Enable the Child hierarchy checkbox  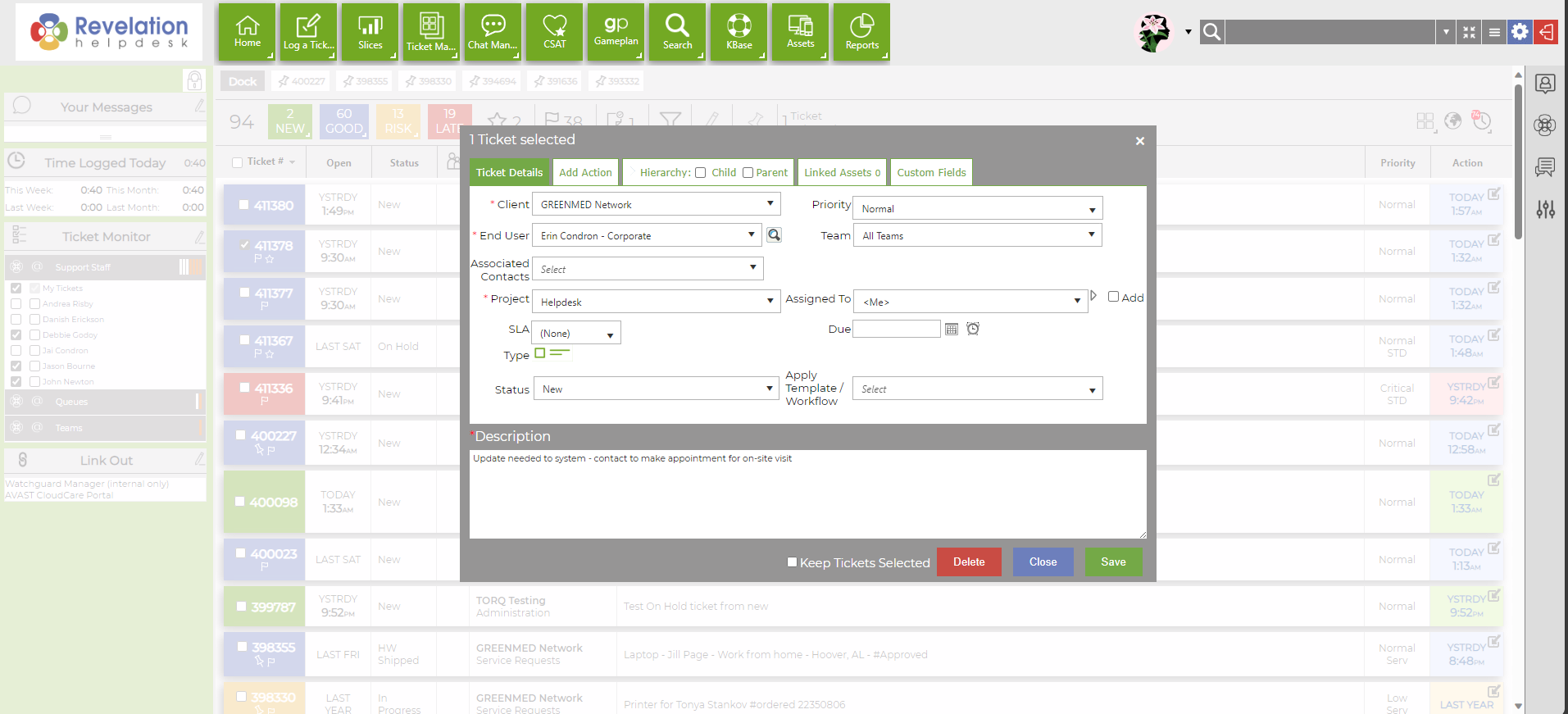coord(700,172)
